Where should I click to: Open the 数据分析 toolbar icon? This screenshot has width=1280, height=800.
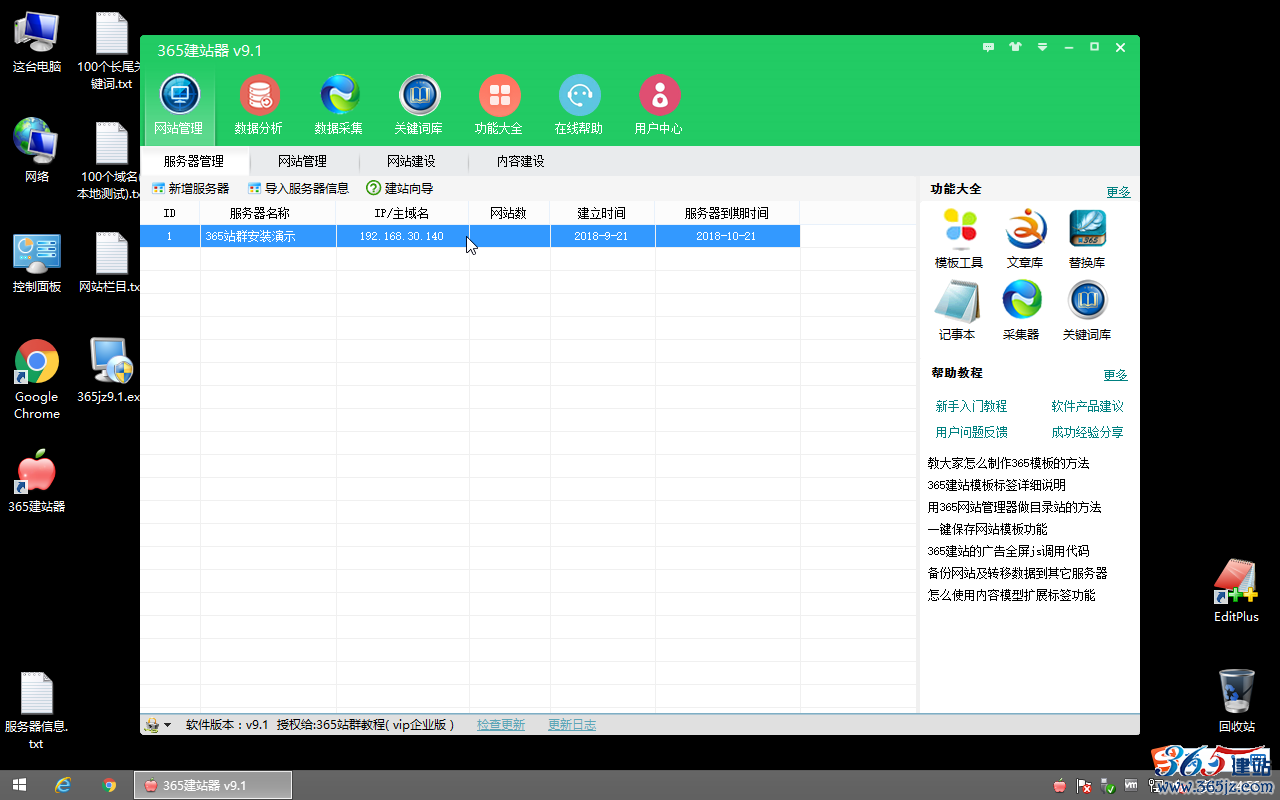click(259, 105)
